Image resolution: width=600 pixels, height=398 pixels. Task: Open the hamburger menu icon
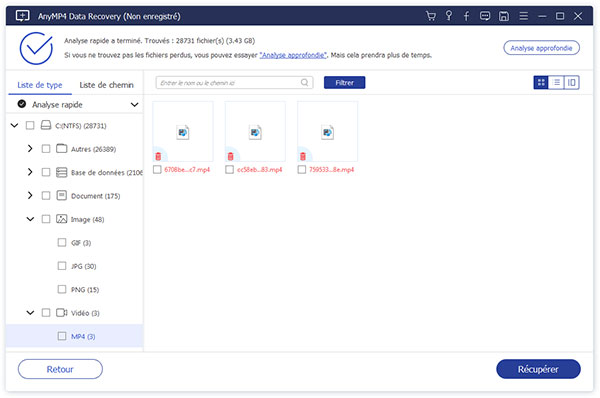pos(523,16)
